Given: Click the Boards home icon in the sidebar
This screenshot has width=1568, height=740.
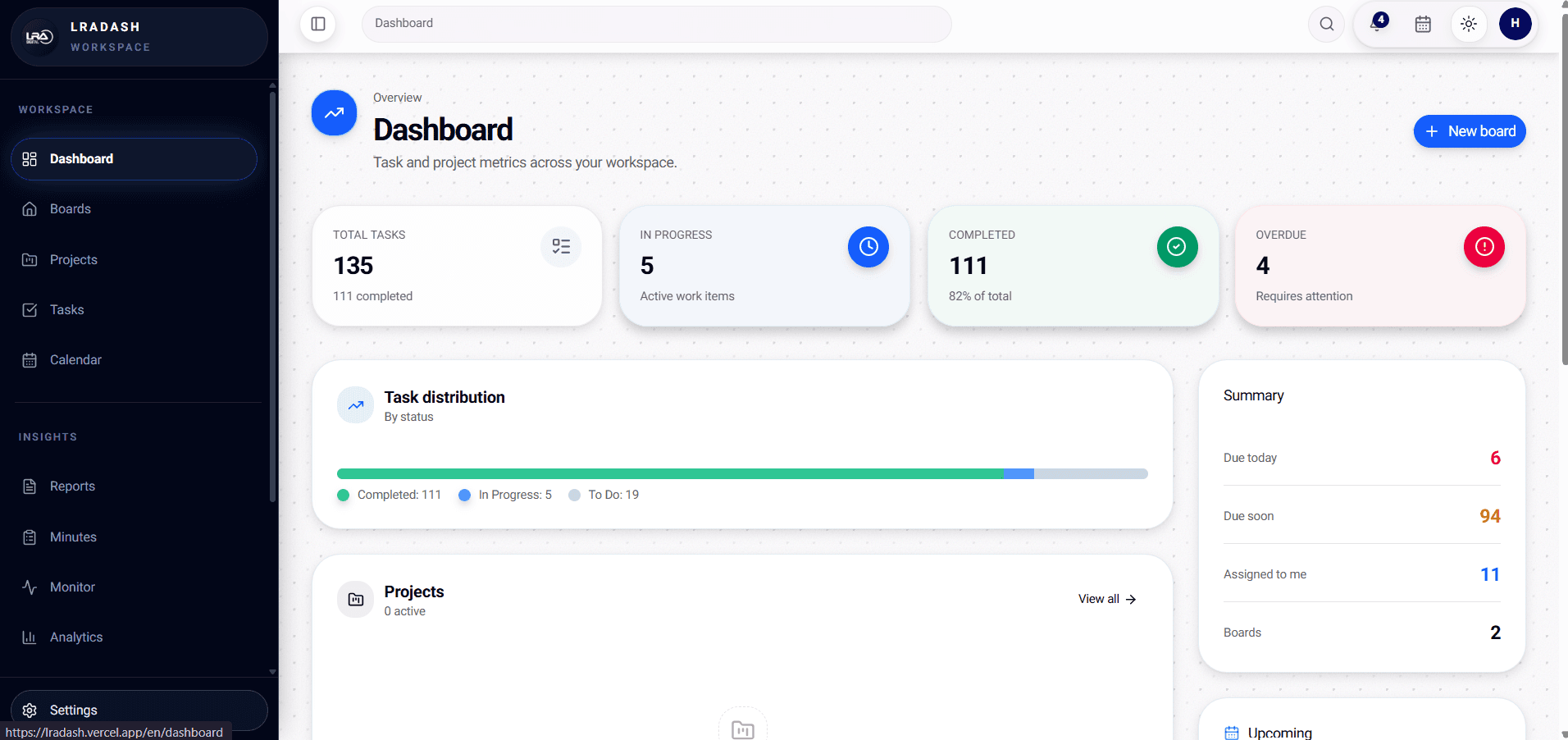Looking at the screenshot, I should pyautogui.click(x=30, y=209).
